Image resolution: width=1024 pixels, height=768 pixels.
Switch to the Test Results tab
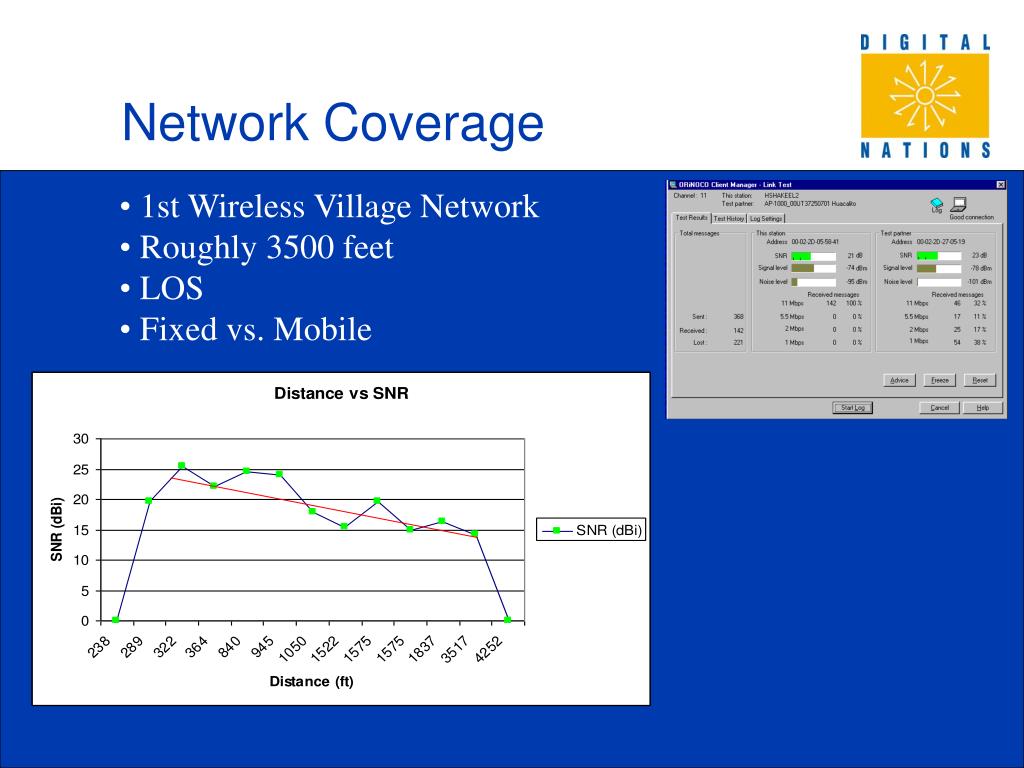692,217
